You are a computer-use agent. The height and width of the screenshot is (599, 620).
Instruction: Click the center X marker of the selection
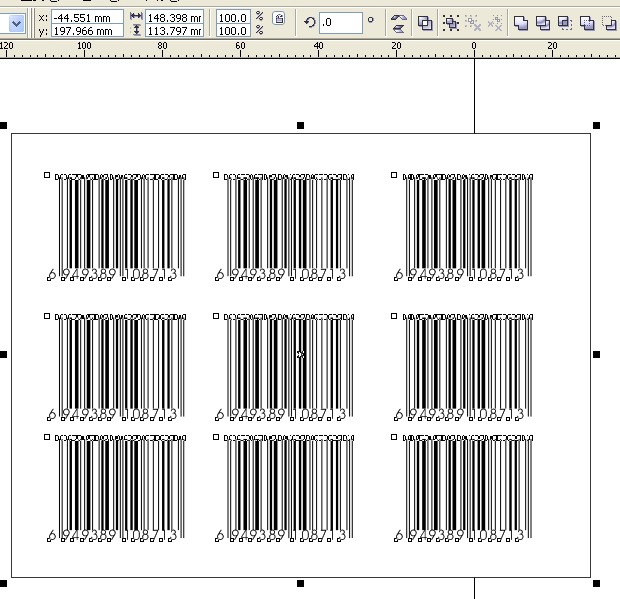[300, 354]
